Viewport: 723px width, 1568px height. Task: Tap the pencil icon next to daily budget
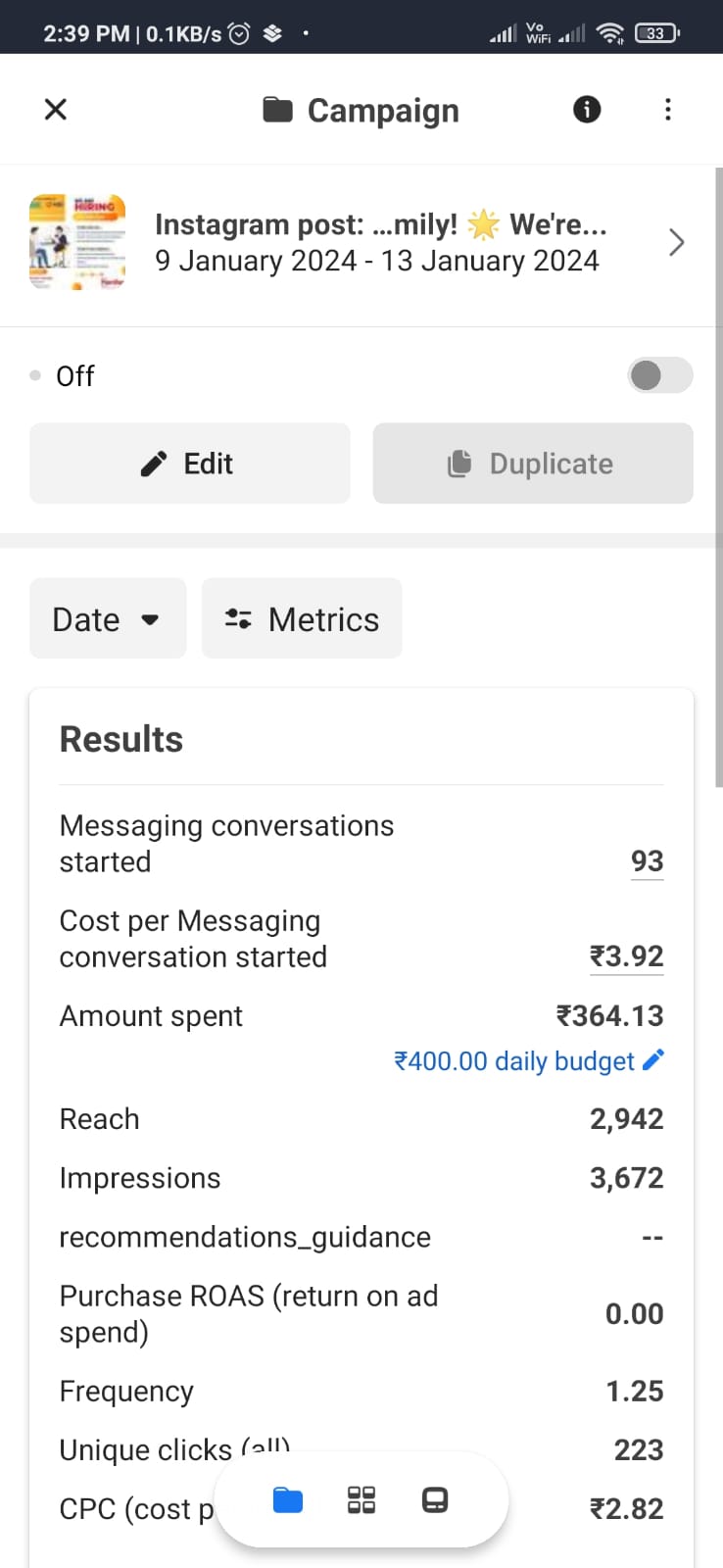point(653,1059)
